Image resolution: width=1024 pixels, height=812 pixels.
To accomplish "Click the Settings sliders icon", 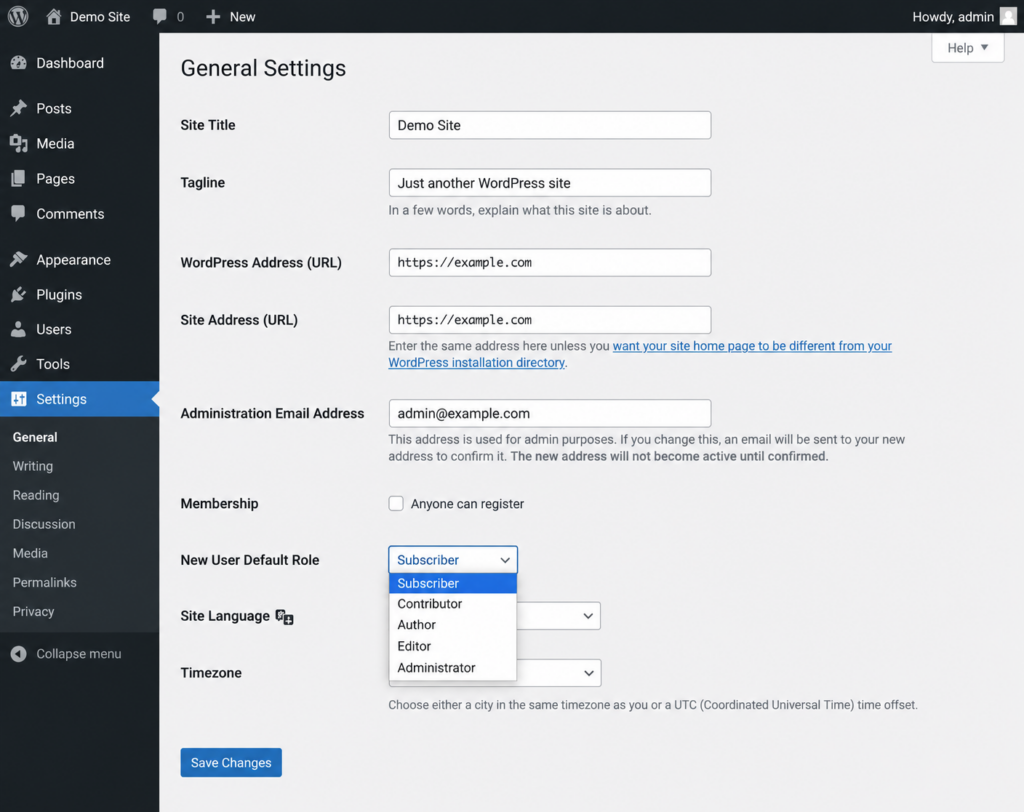I will (18, 398).
